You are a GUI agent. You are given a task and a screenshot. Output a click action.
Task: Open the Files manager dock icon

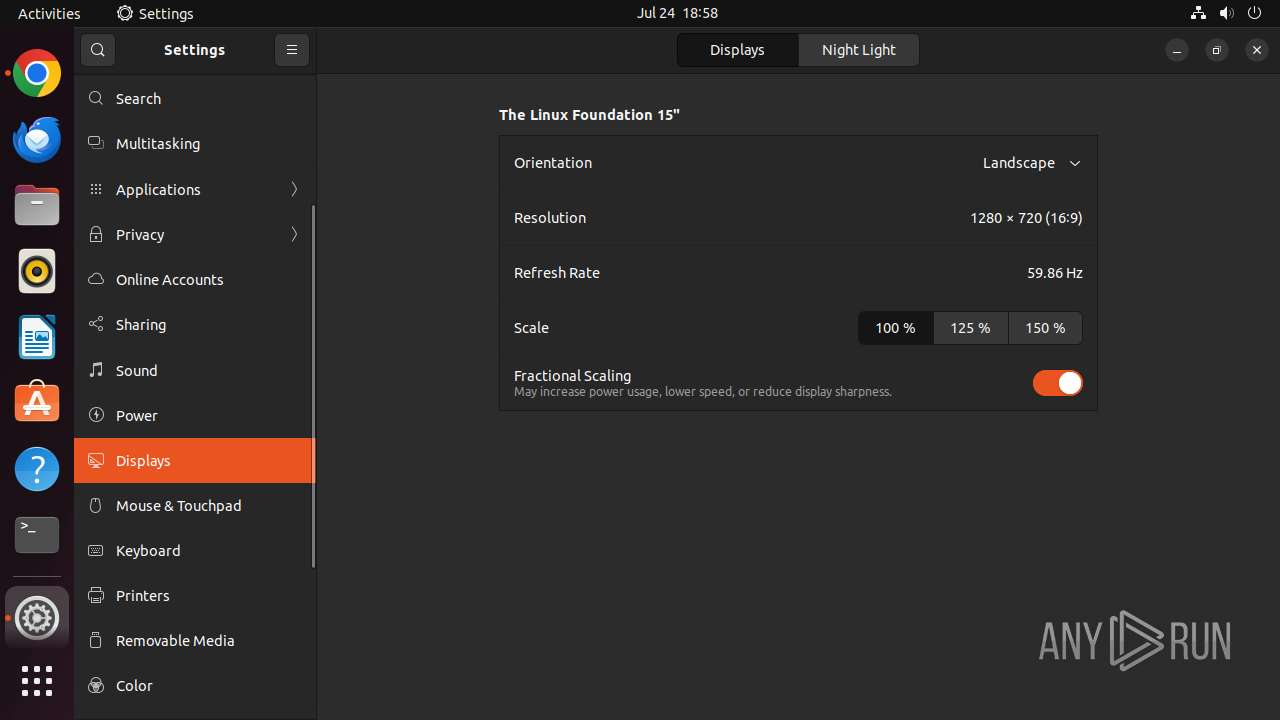pos(37,206)
